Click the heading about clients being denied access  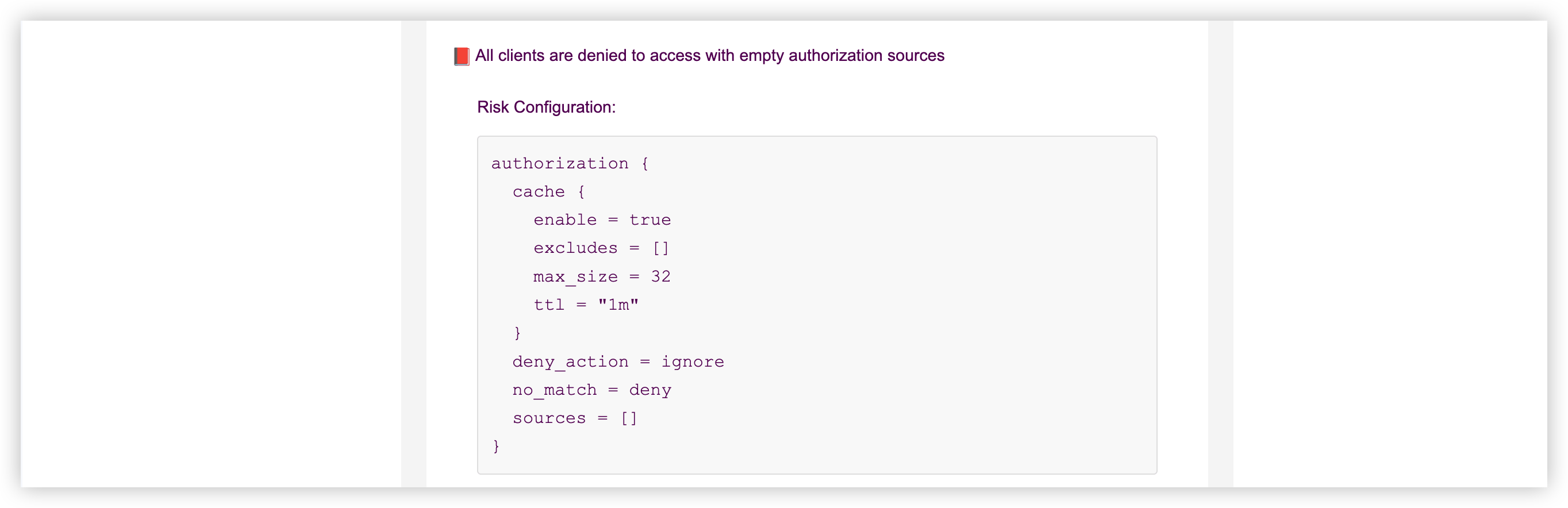709,56
